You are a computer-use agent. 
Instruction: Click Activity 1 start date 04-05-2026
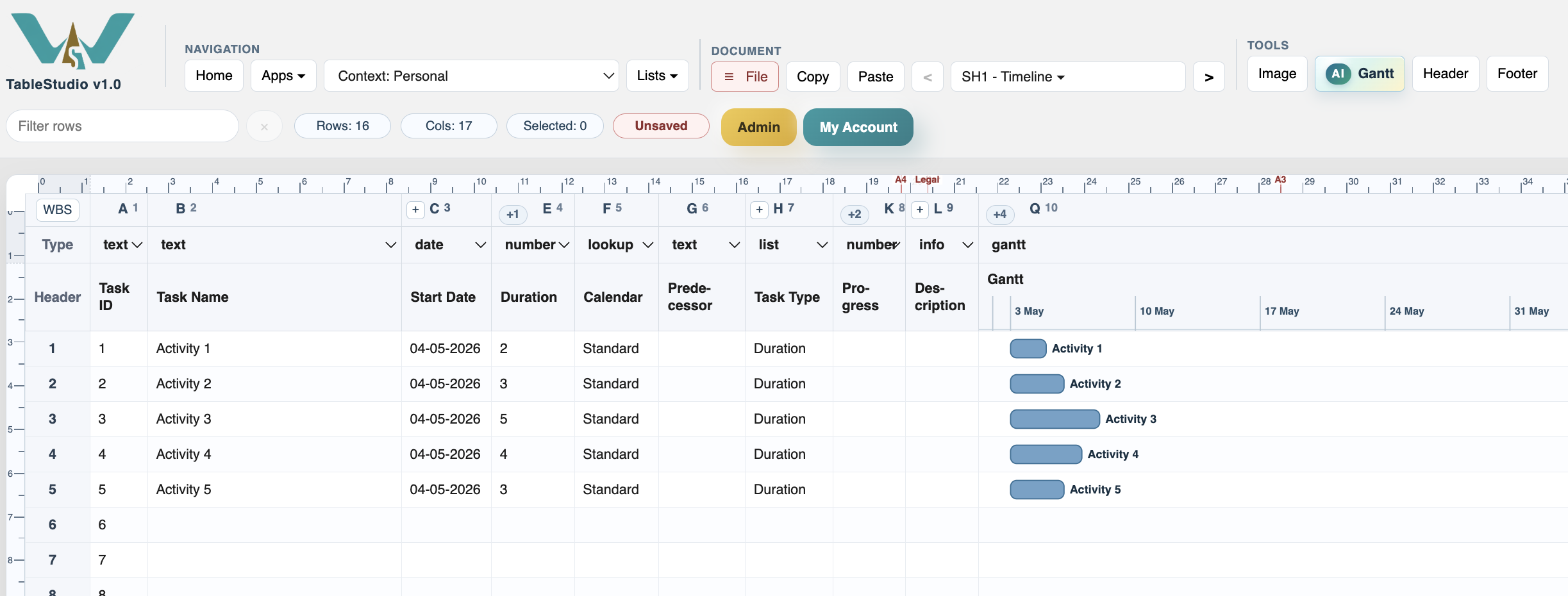446,349
